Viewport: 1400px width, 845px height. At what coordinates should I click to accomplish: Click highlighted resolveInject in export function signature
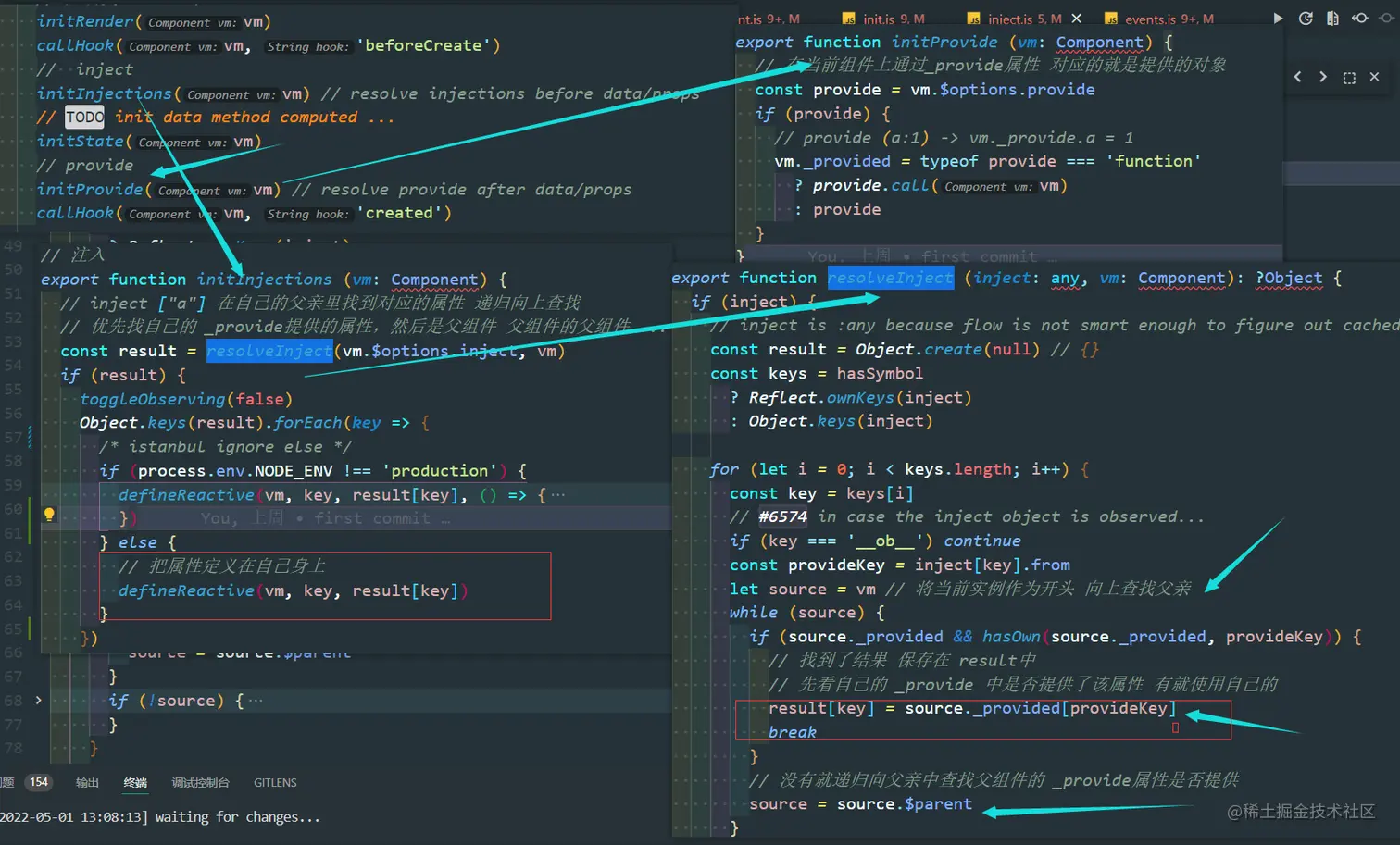tap(890, 278)
